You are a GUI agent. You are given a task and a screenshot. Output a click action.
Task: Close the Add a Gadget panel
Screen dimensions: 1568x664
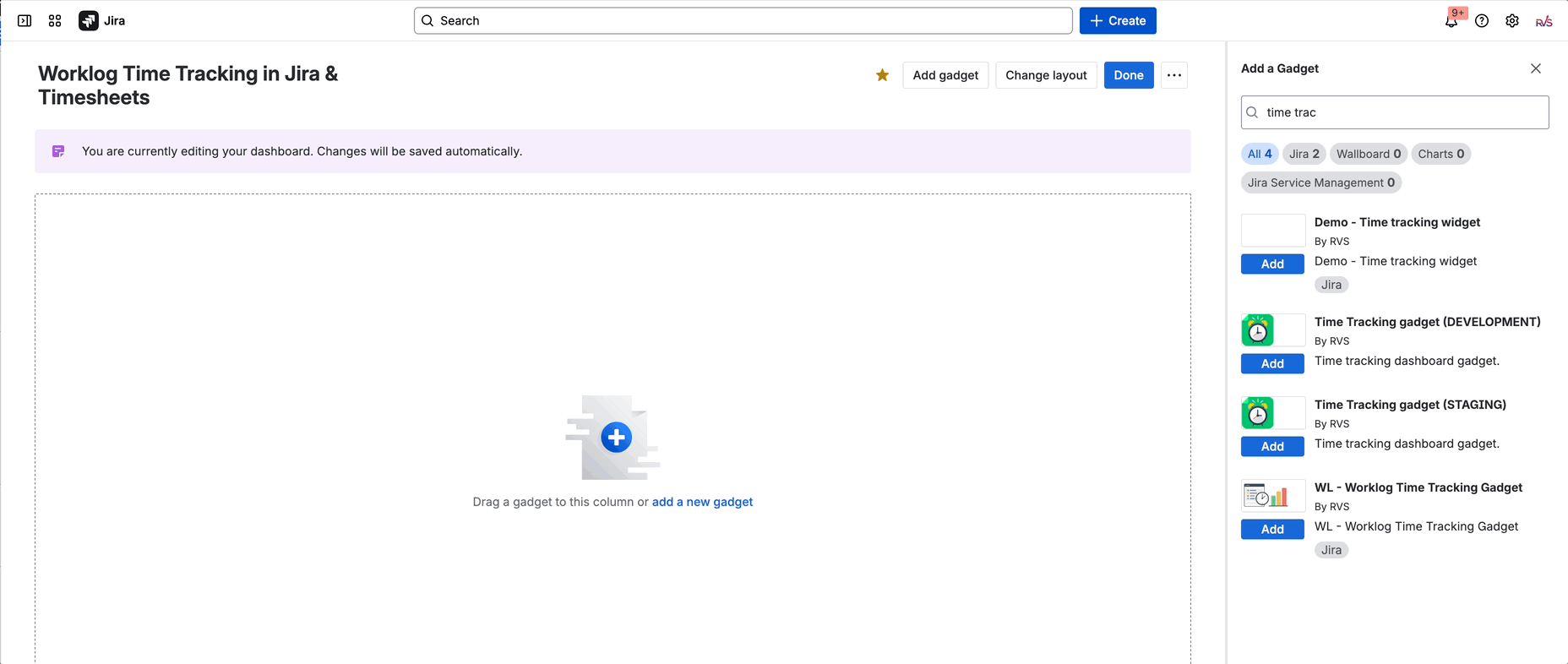pyautogui.click(x=1535, y=68)
